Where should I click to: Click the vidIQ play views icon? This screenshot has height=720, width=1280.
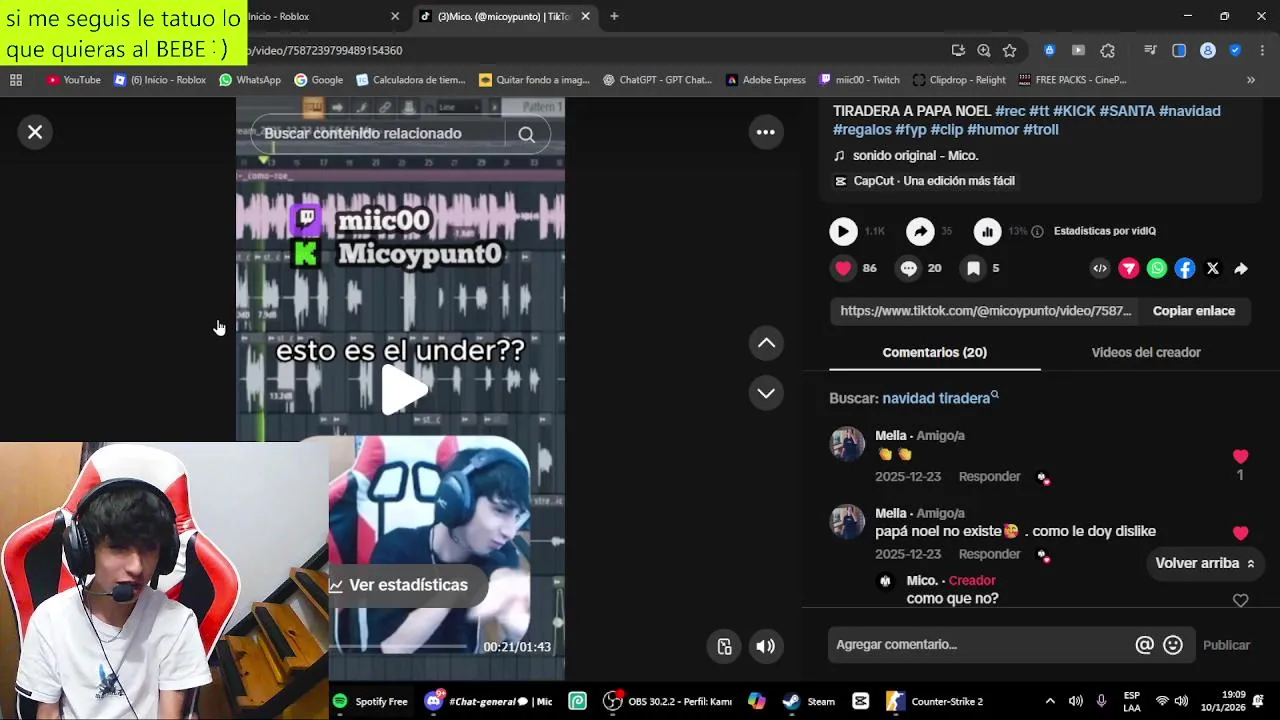click(843, 231)
